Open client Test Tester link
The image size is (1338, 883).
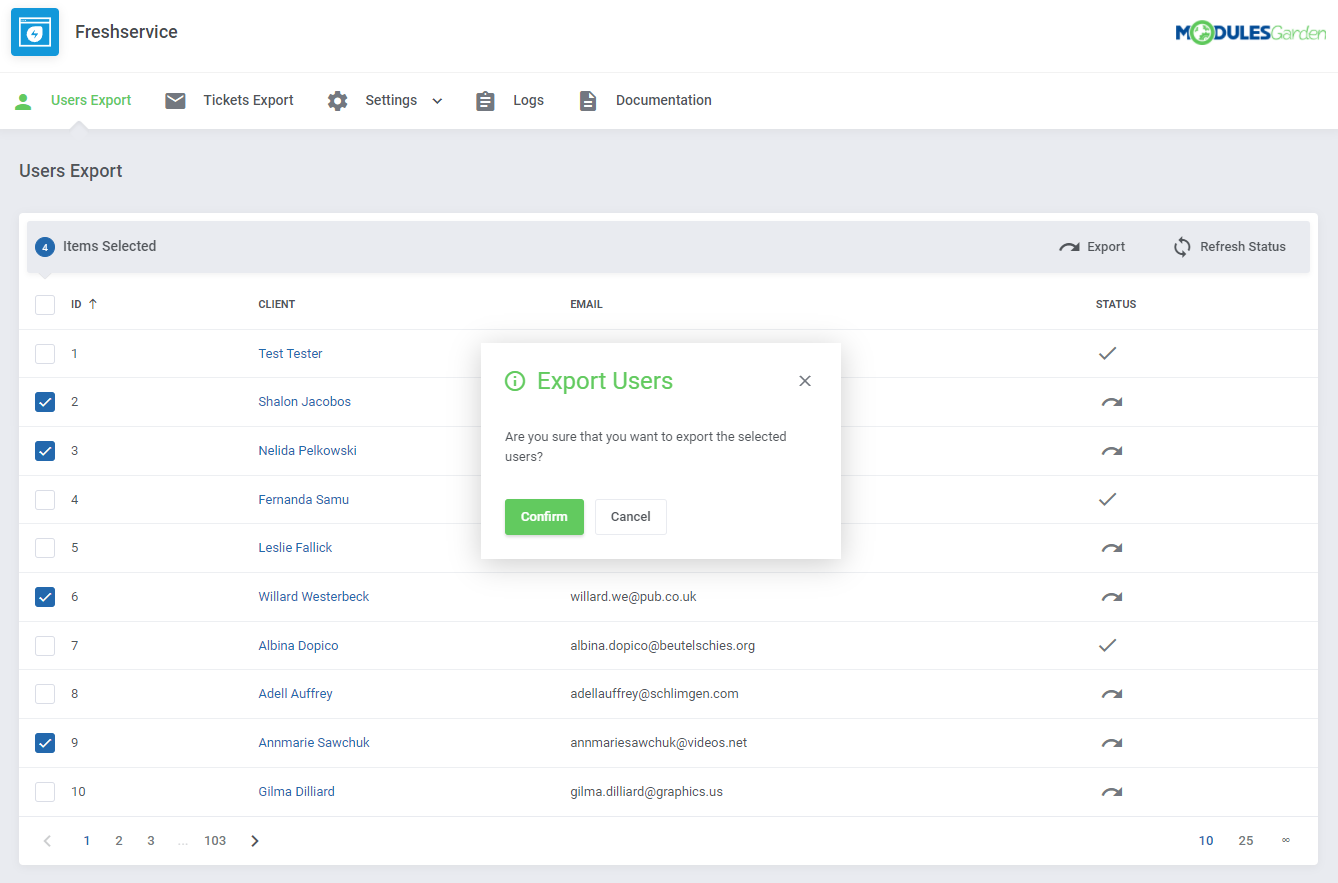coord(291,354)
